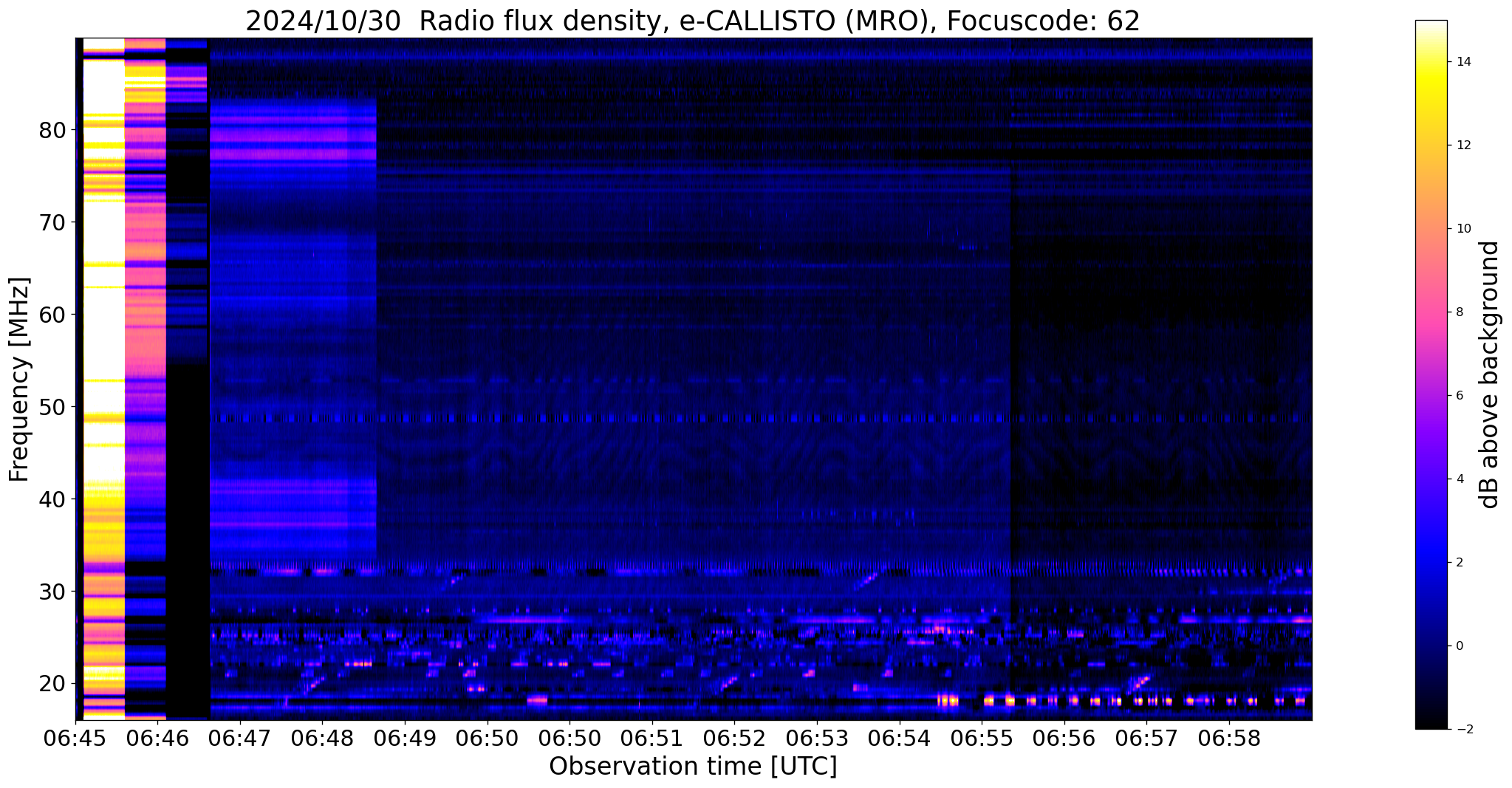Screen dimensions: 1512x788
Task: Click the 20 MHz frequency tick label
Action: coord(52,684)
